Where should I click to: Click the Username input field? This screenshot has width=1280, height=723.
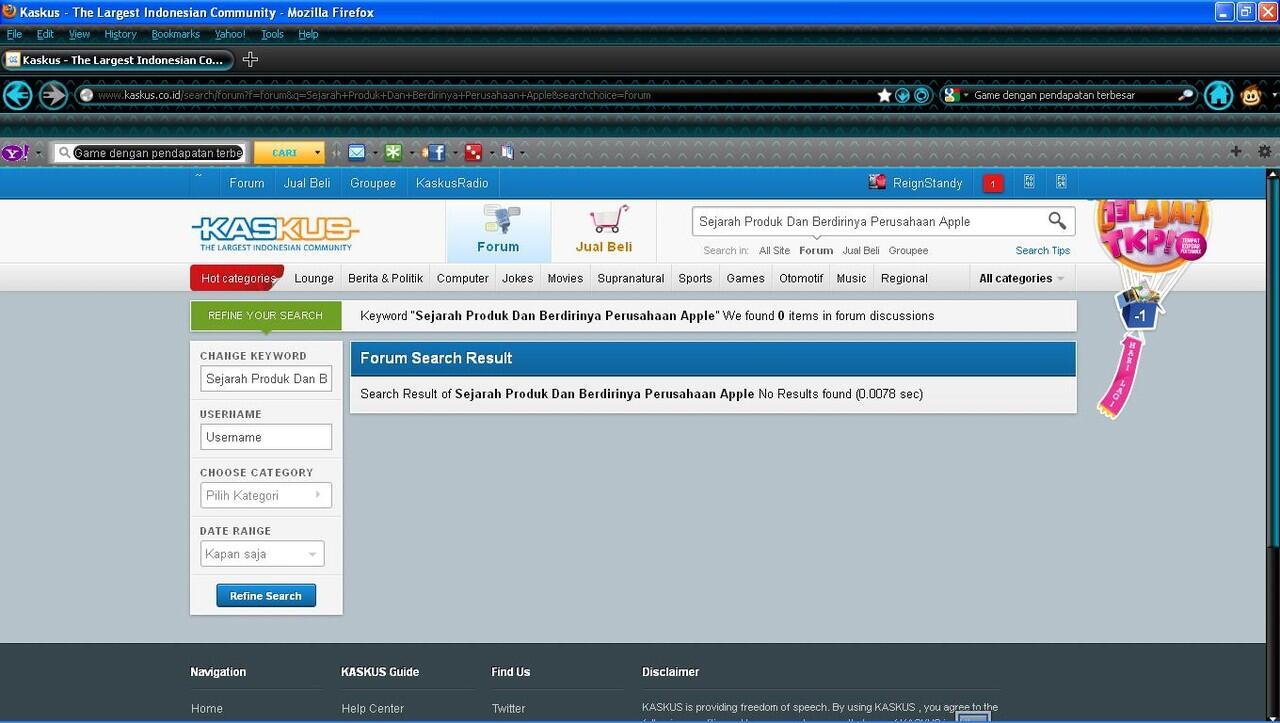click(x=266, y=437)
